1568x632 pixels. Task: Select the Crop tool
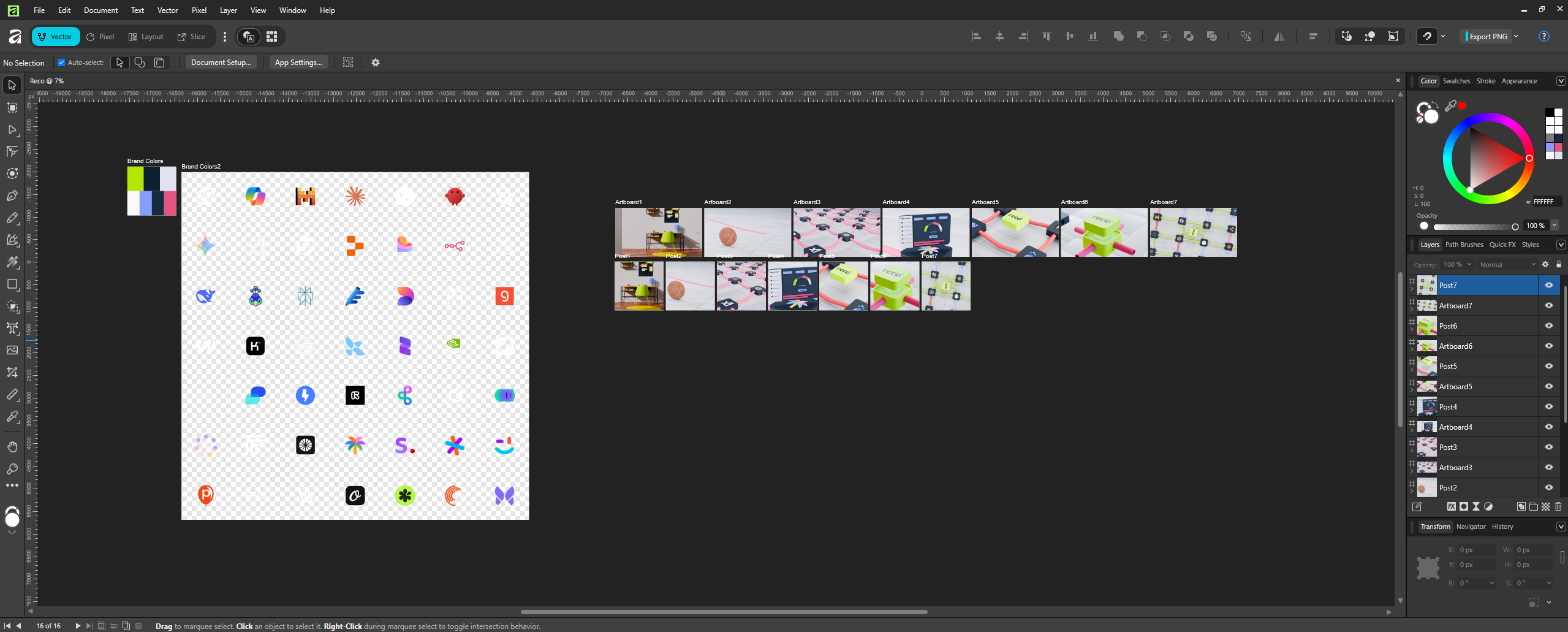pyautogui.click(x=12, y=372)
